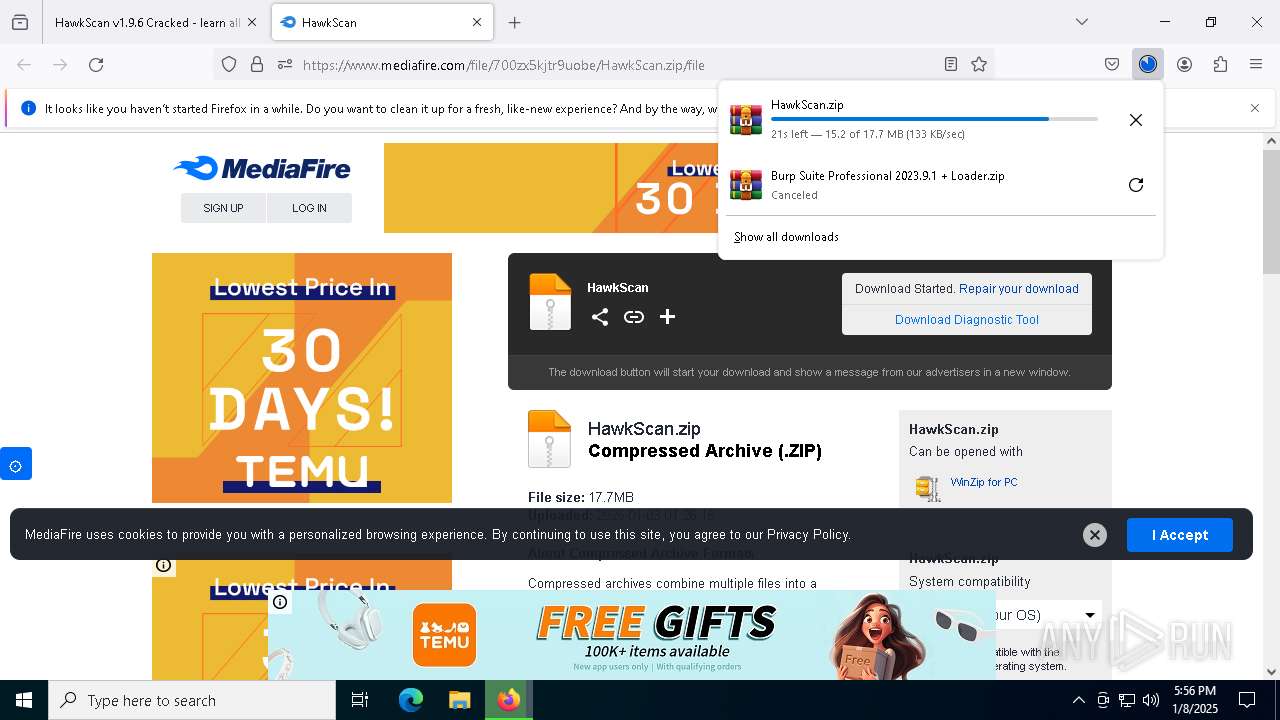Viewport: 1280px width, 720px height.
Task: Open Task View on the taskbar
Action: tap(360, 700)
